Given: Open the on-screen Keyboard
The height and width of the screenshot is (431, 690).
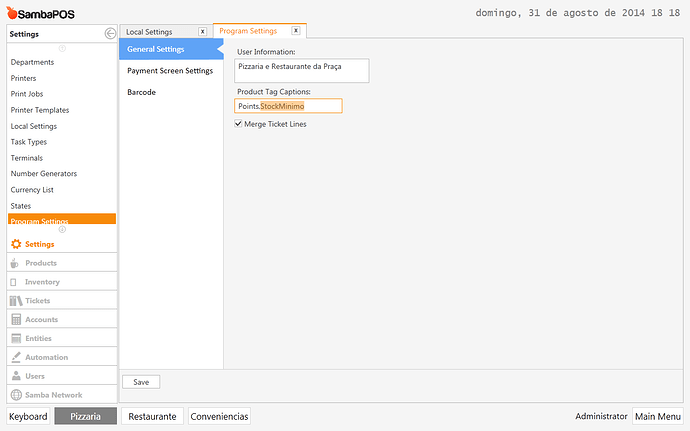Looking at the screenshot, I should pyautogui.click(x=28, y=416).
